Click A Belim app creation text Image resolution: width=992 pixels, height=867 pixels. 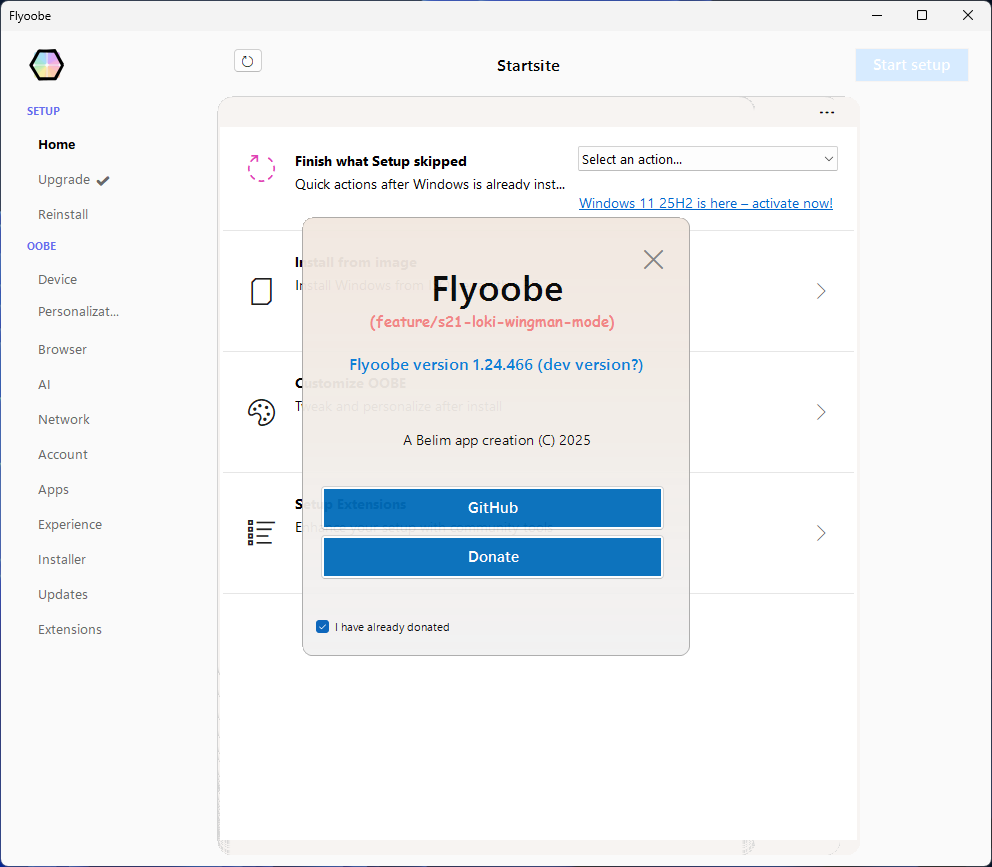[497, 440]
